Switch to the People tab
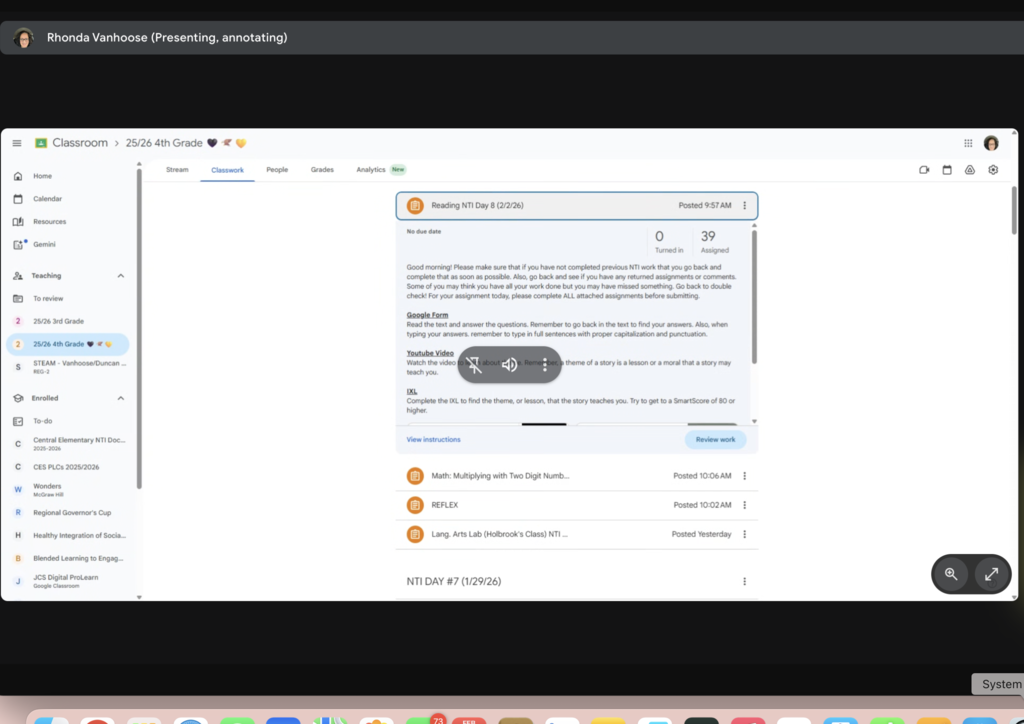Image resolution: width=1024 pixels, height=724 pixels. (277, 170)
